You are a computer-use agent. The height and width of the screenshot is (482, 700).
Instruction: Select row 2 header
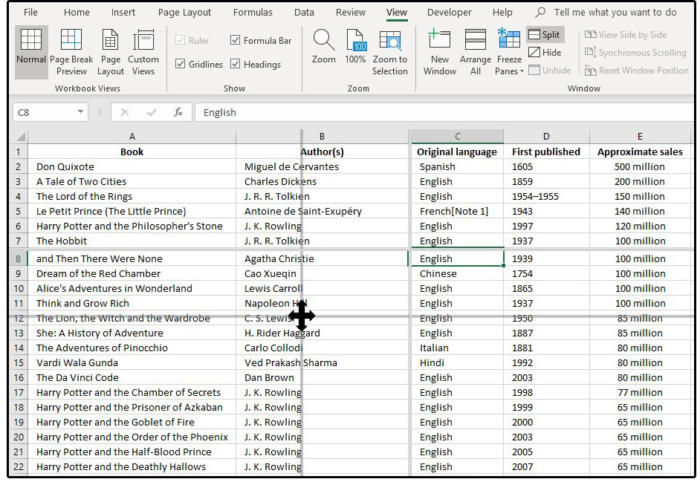click(x=18, y=166)
